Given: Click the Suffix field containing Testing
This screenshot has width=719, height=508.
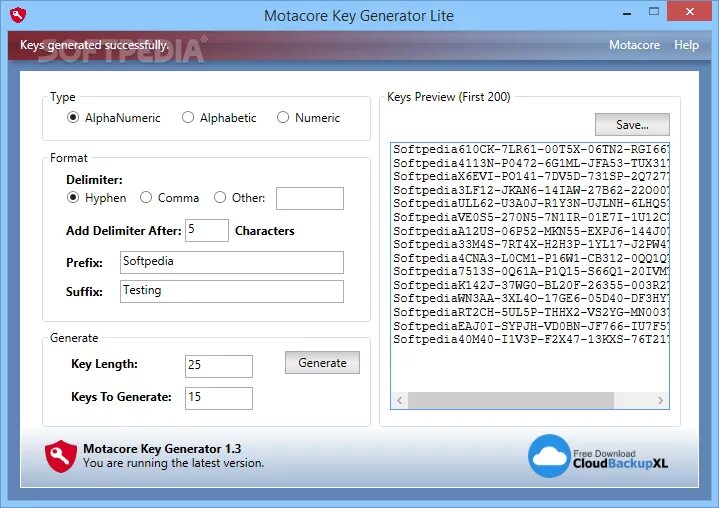Looking at the screenshot, I should (232, 292).
